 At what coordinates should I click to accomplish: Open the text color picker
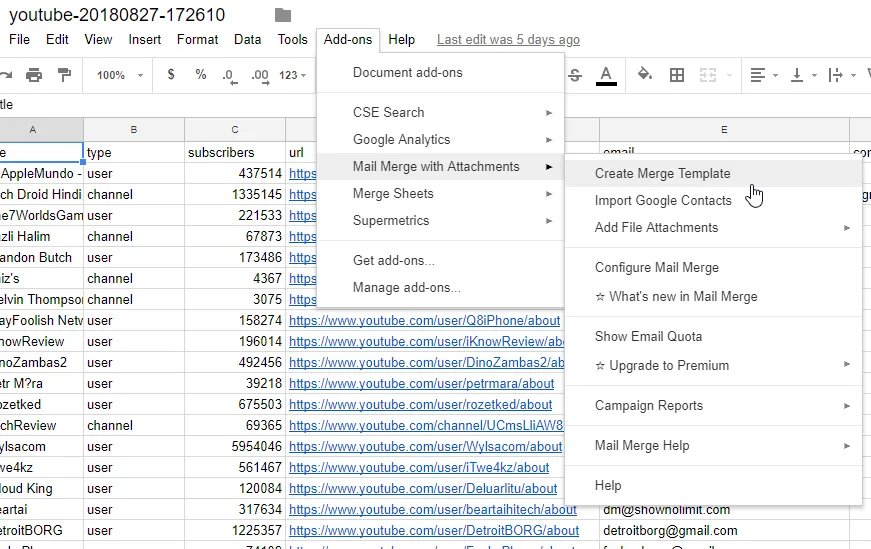click(606, 76)
